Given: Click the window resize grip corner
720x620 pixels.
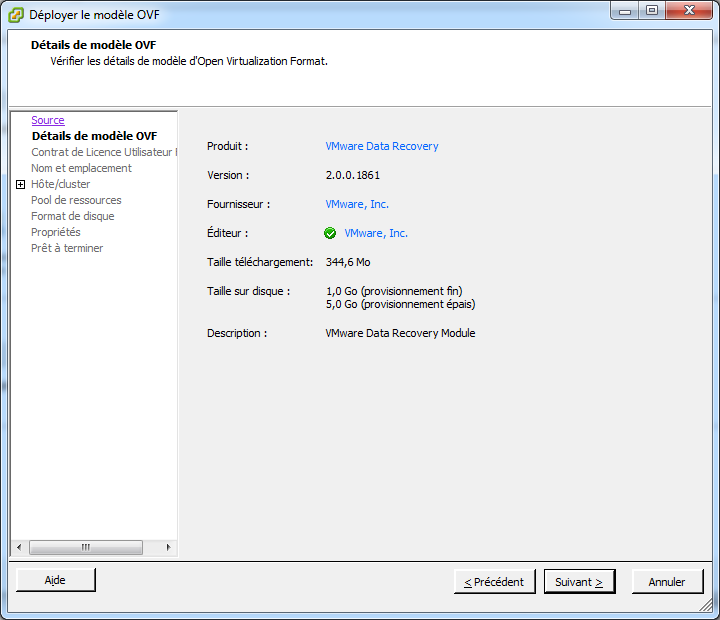Looking at the screenshot, I should coord(706,605).
